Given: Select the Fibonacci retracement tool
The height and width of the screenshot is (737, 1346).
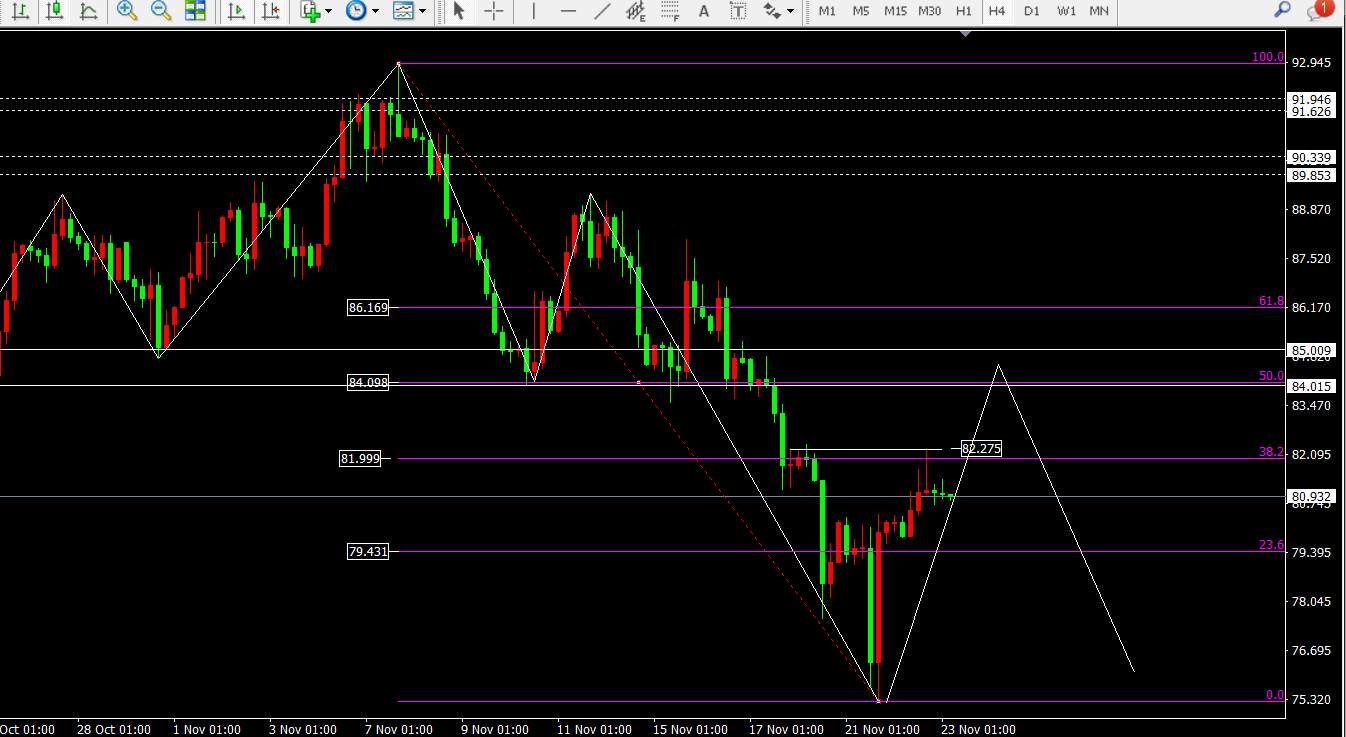Looking at the screenshot, I should pos(670,11).
